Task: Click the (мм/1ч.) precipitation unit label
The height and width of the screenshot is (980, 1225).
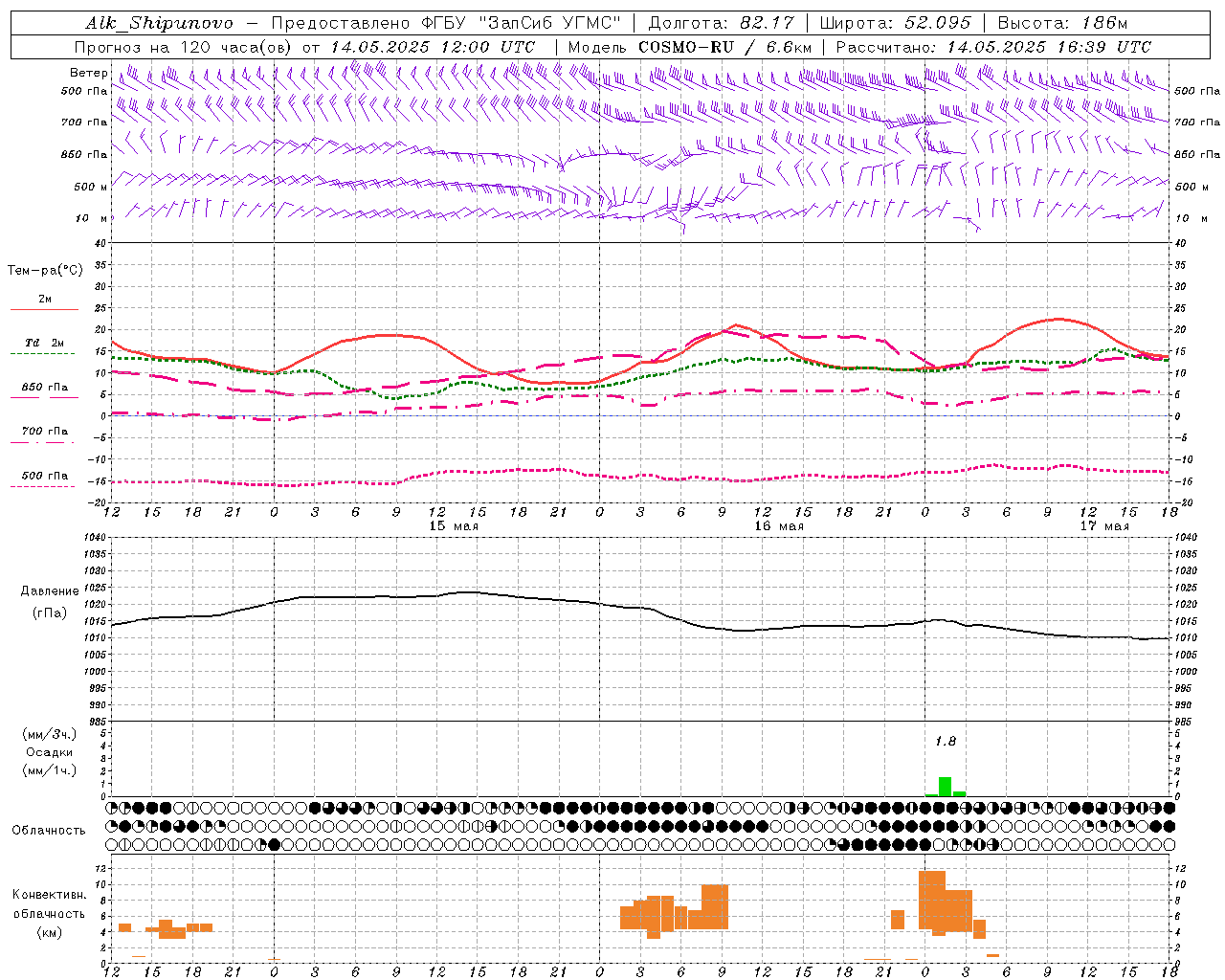Action: 50,770
